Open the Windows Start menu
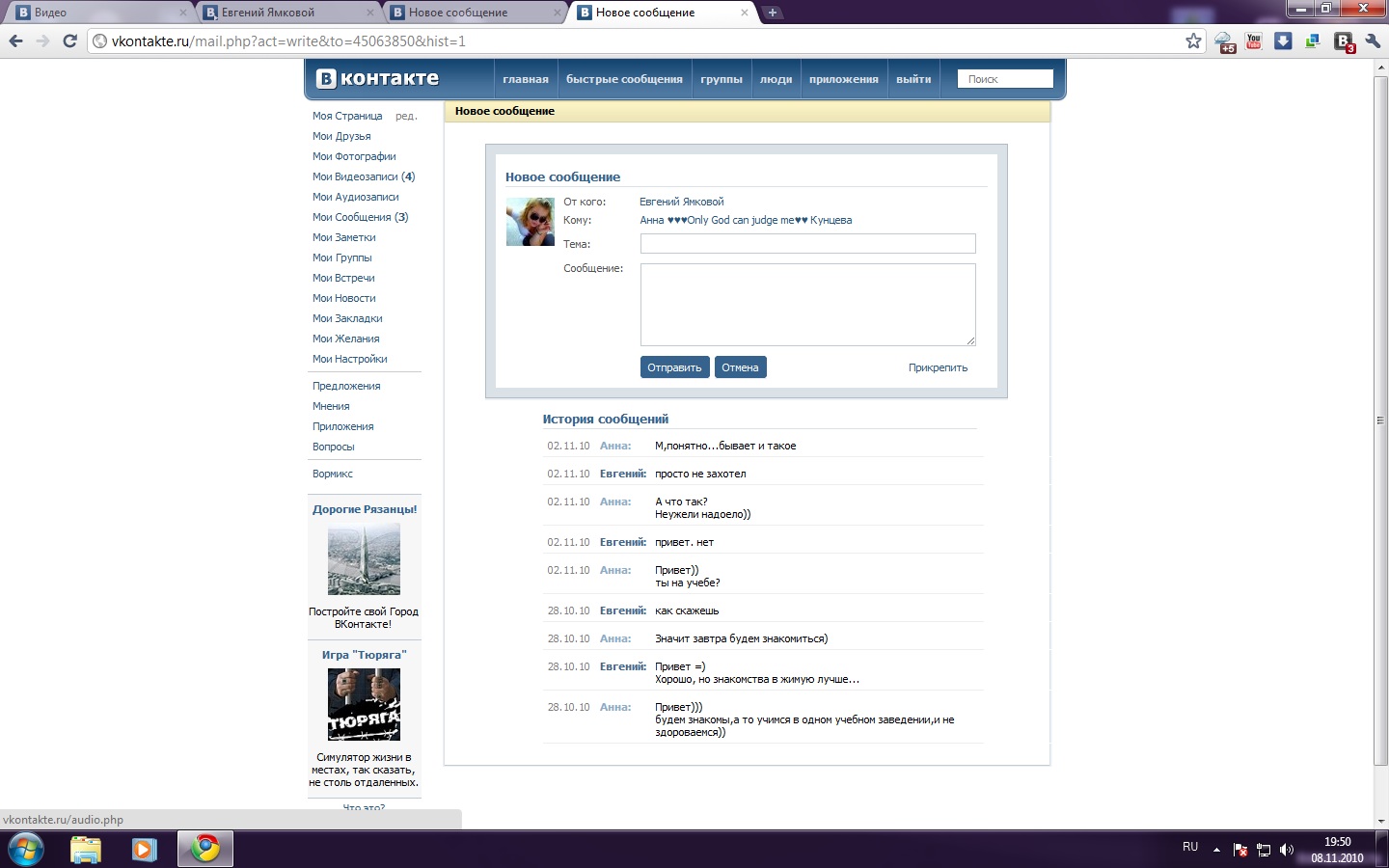 [26, 849]
